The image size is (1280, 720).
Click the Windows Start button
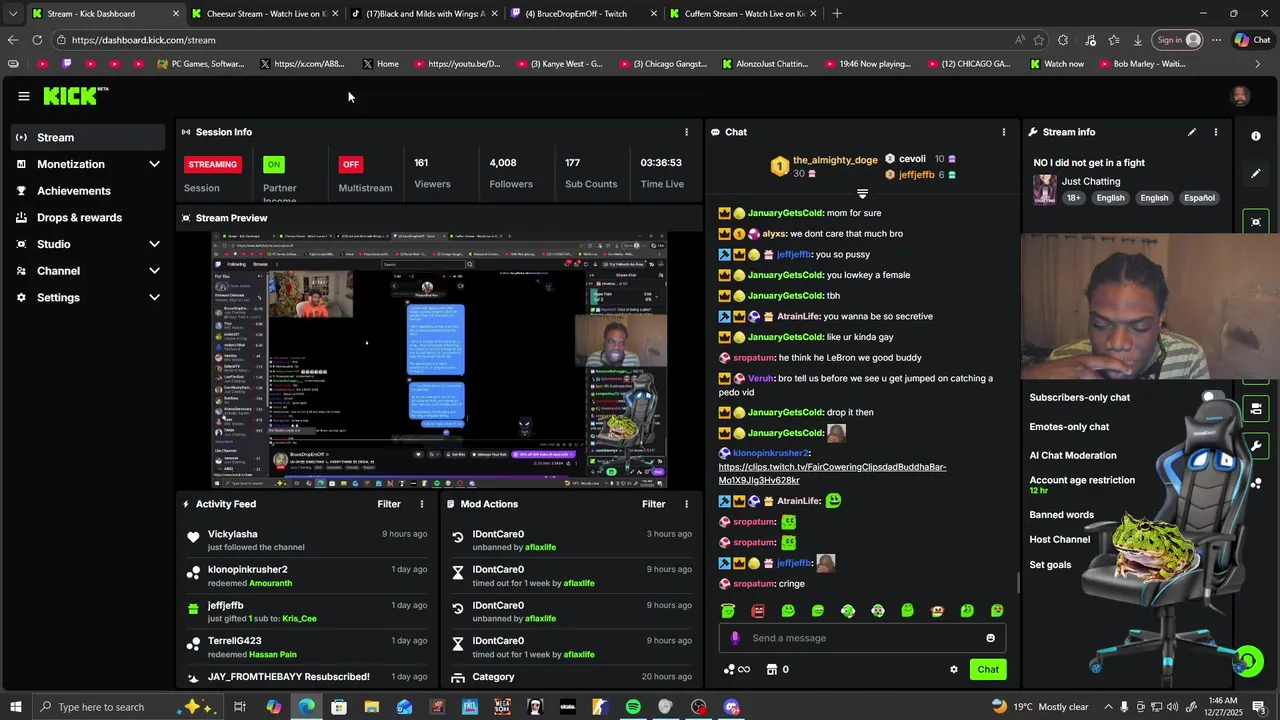(16, 707)
